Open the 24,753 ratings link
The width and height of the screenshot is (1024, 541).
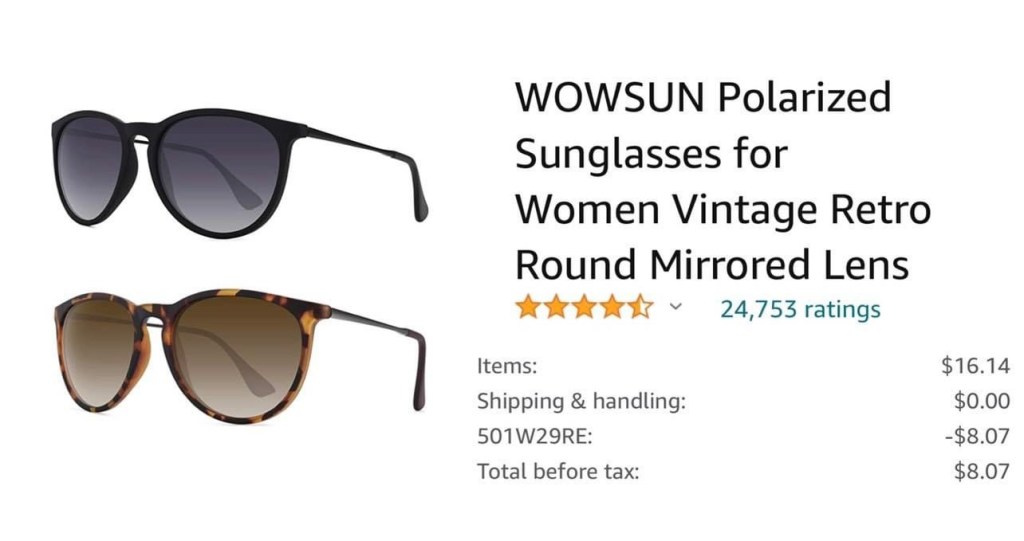[800, 309]
